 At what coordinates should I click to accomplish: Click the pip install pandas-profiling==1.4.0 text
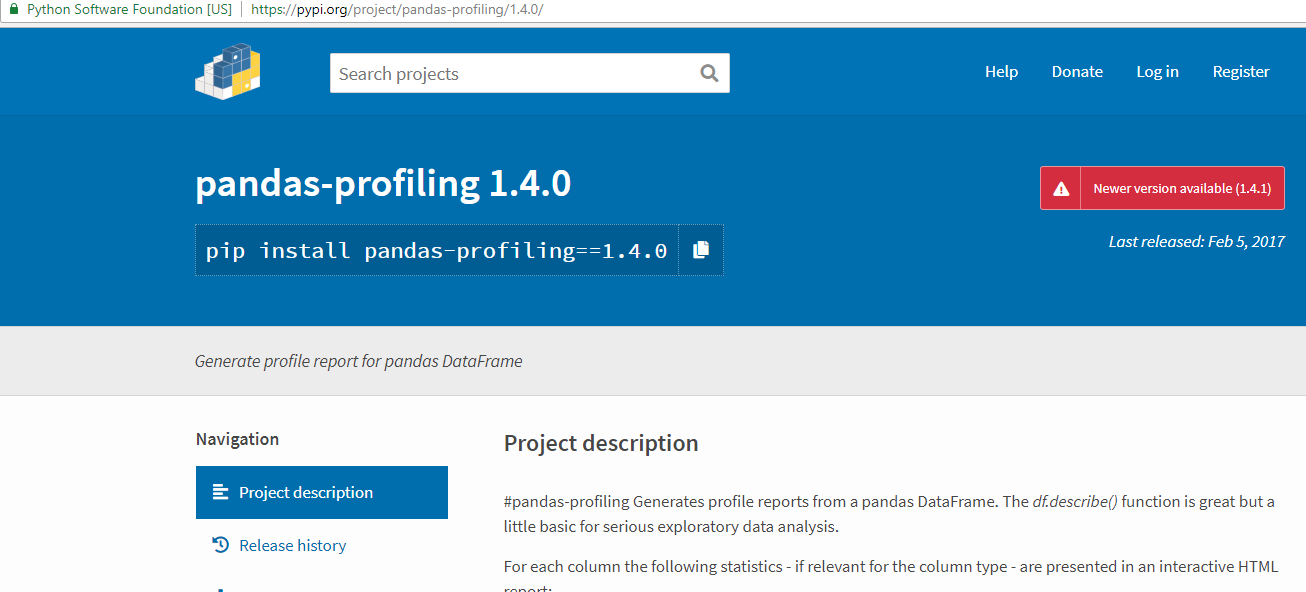point(437,250)
